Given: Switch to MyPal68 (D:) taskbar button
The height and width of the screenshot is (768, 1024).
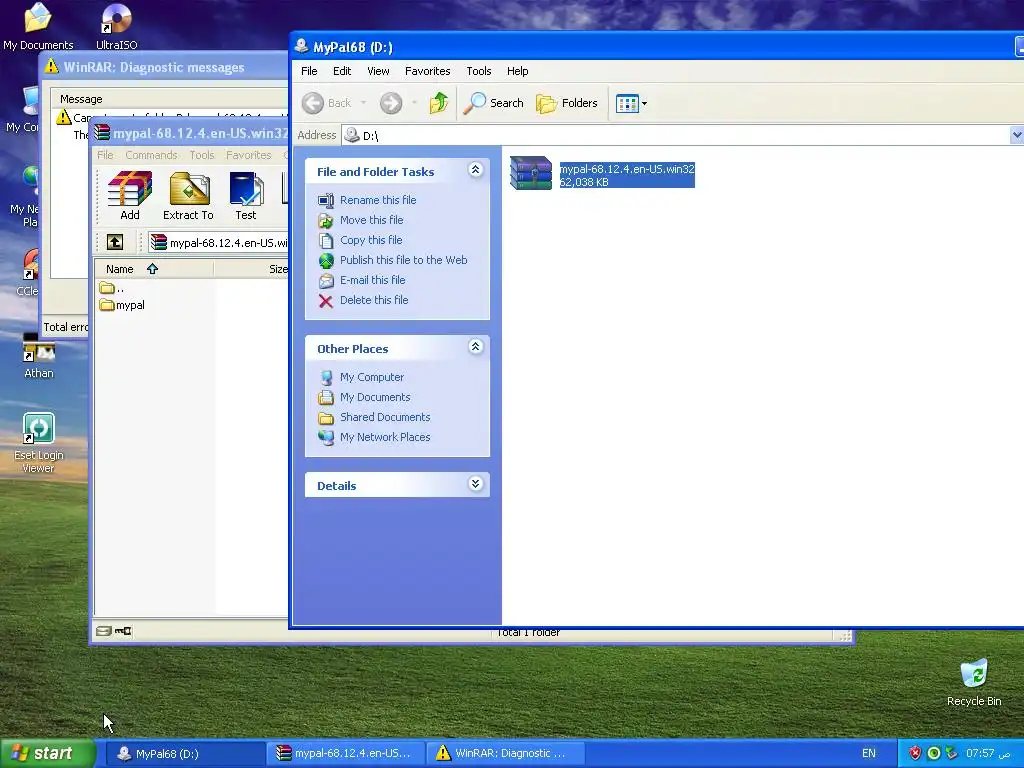Looking at the screenshot, I should [185, 753].
